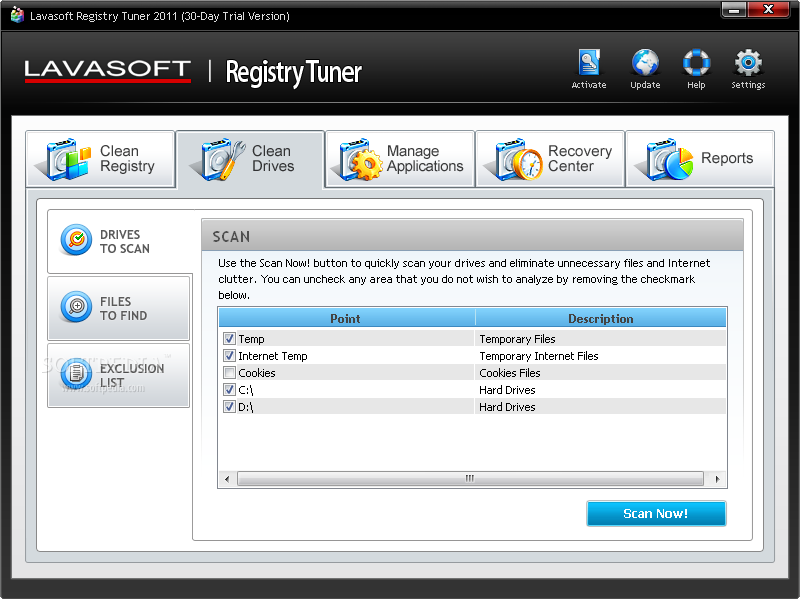Open the Manage Applications tab
The image size is (800, 599).
pyautogui.click(x=400, y=159)
